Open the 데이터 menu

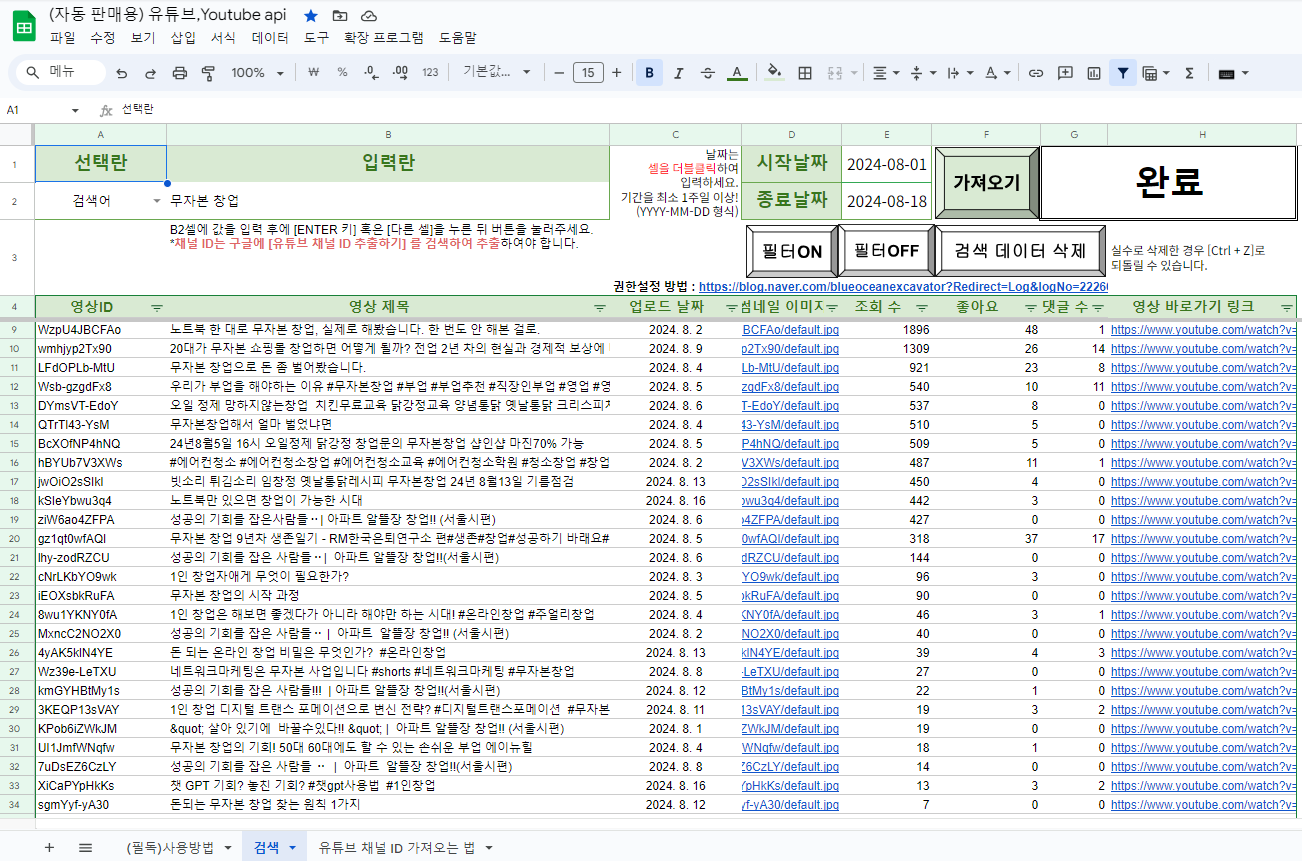pyautogui.click(x=270, y=38)
